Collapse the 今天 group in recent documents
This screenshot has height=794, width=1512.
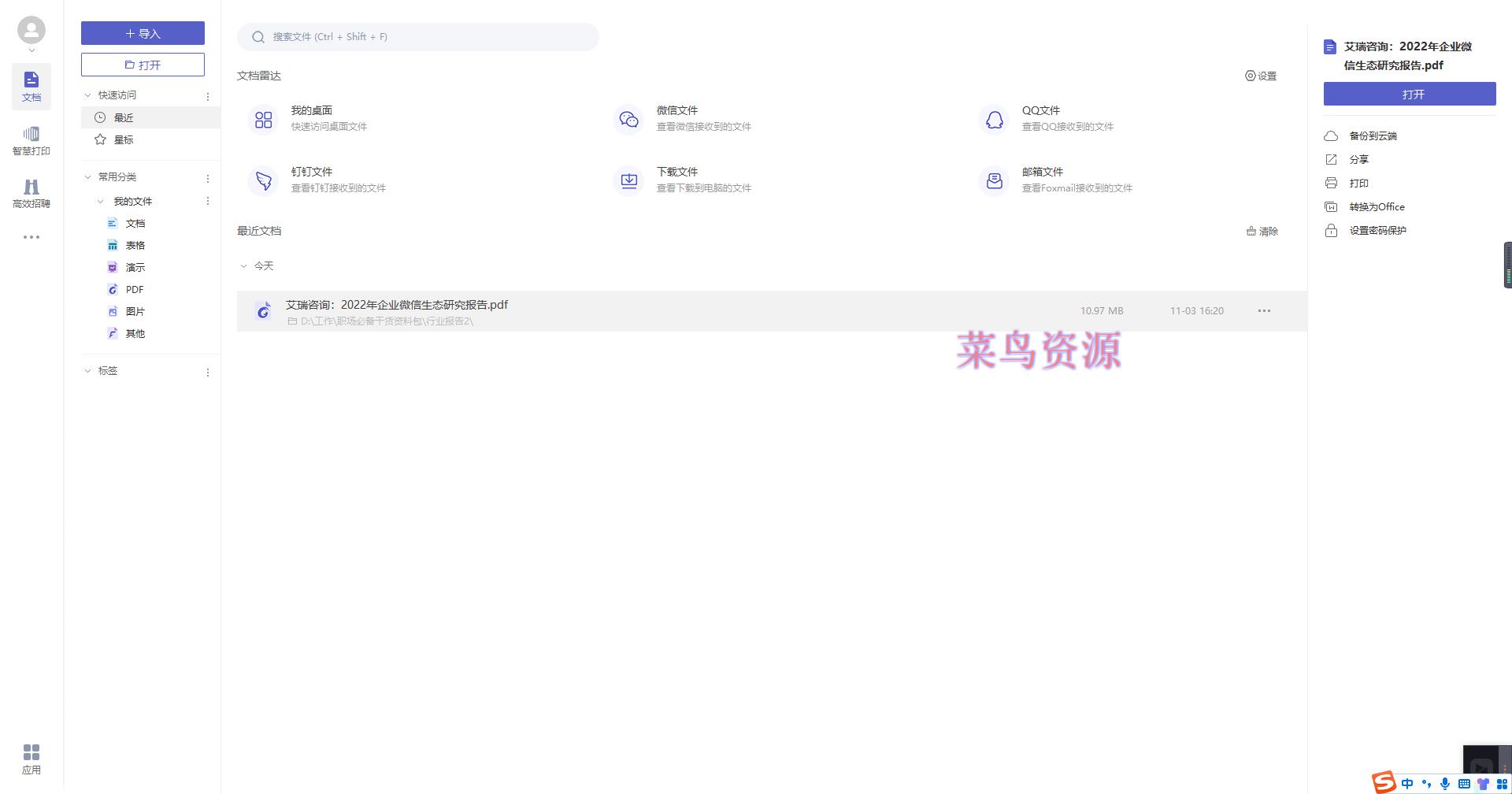point(244,265)
